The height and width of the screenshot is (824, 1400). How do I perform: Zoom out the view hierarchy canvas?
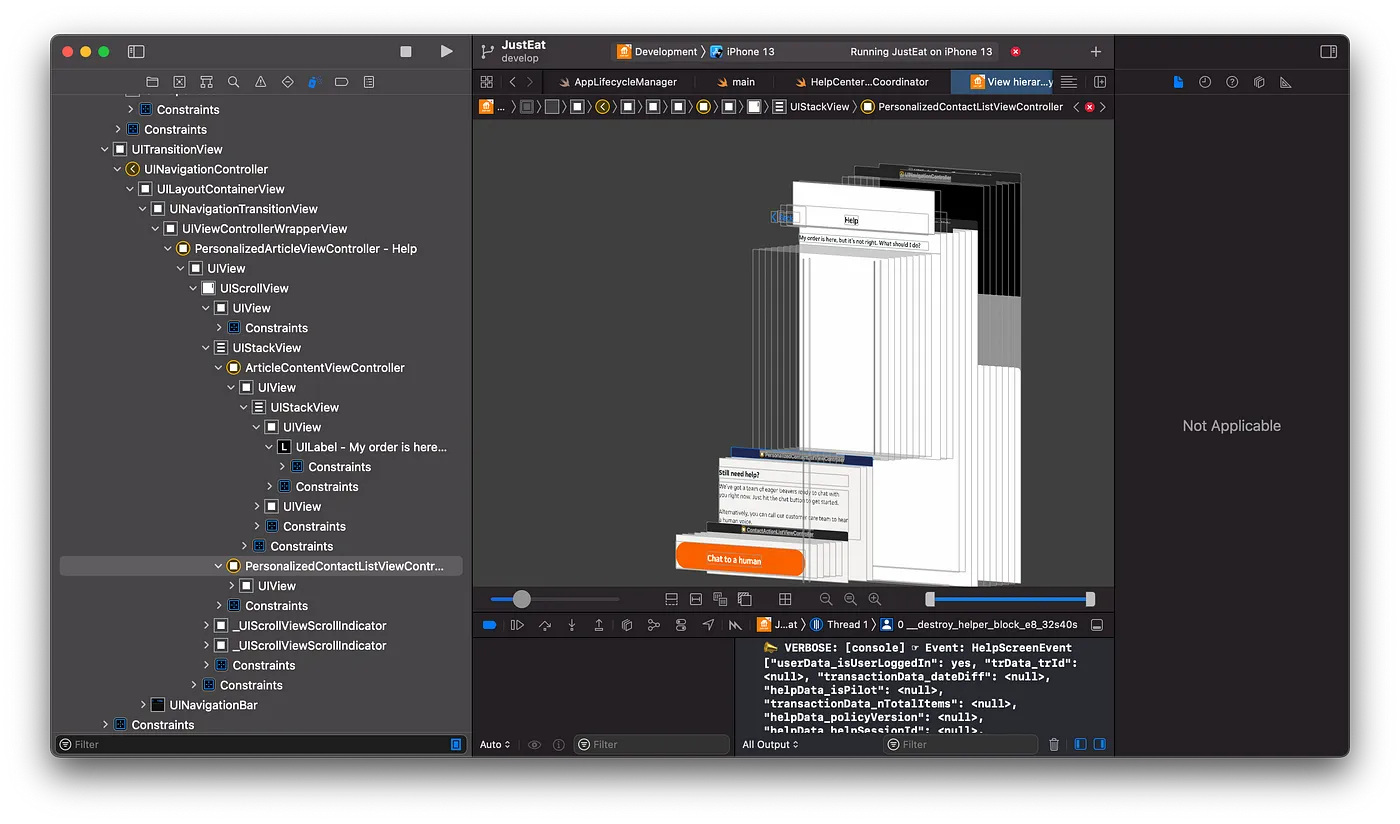[826, 599]
